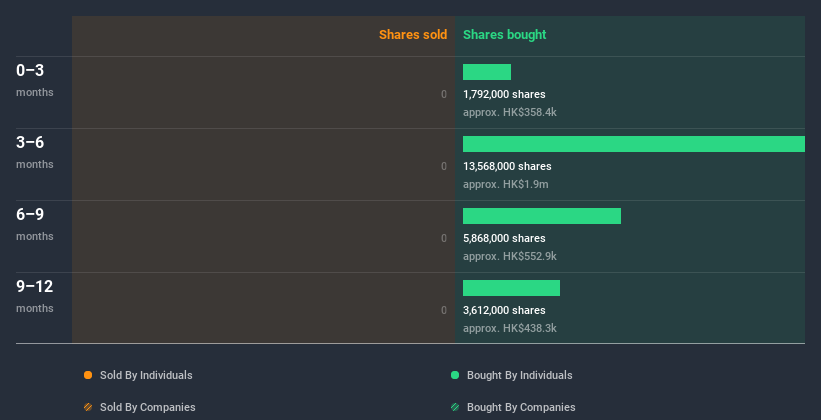Click the striped Bought By Companies legend icon
This screenshot has height=420, width=821.
(455, 407)
